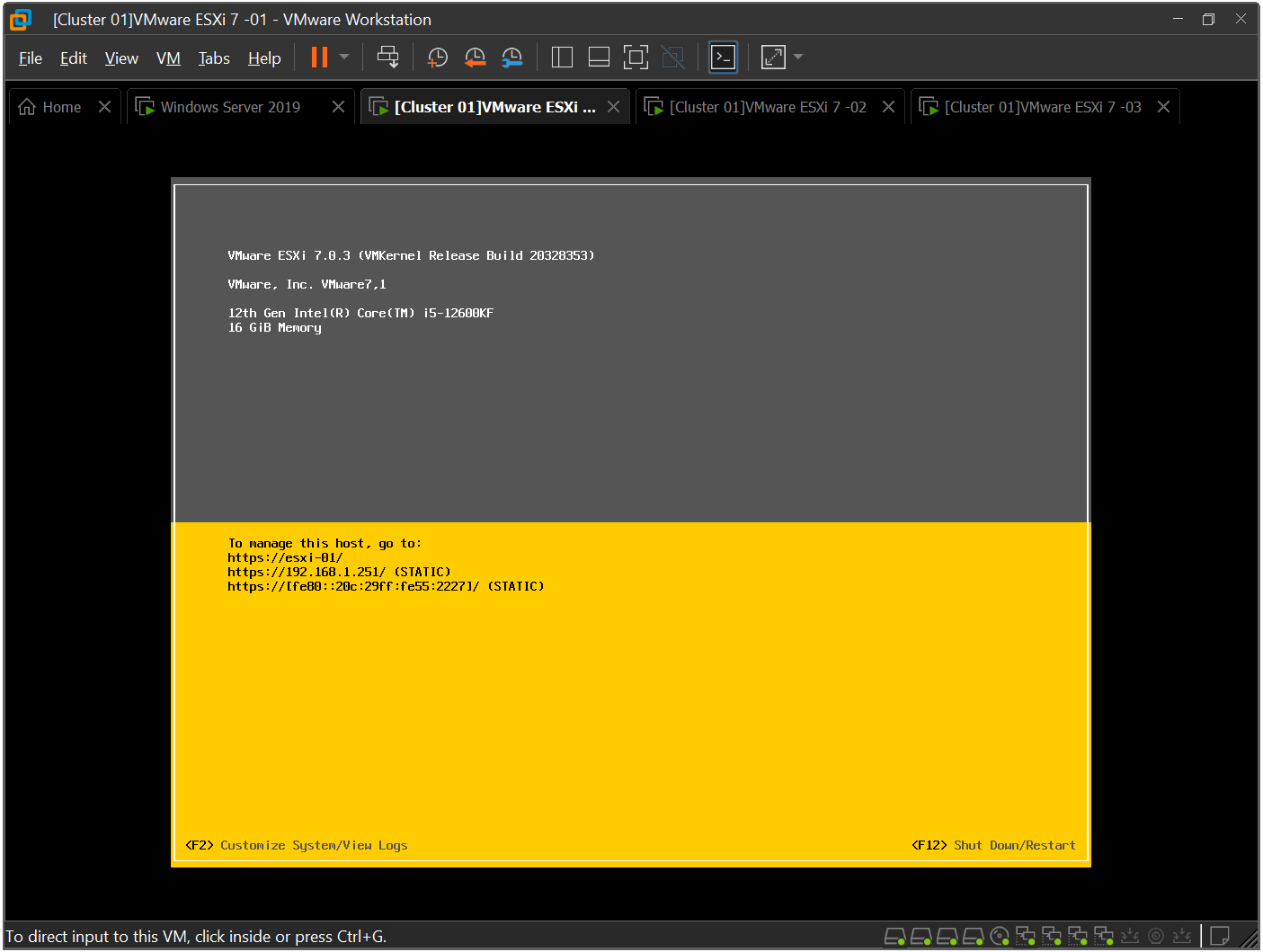Screen dimensions: 1263x952
Task: Click the first hard disk status icon
Action: tap(894, 937)
